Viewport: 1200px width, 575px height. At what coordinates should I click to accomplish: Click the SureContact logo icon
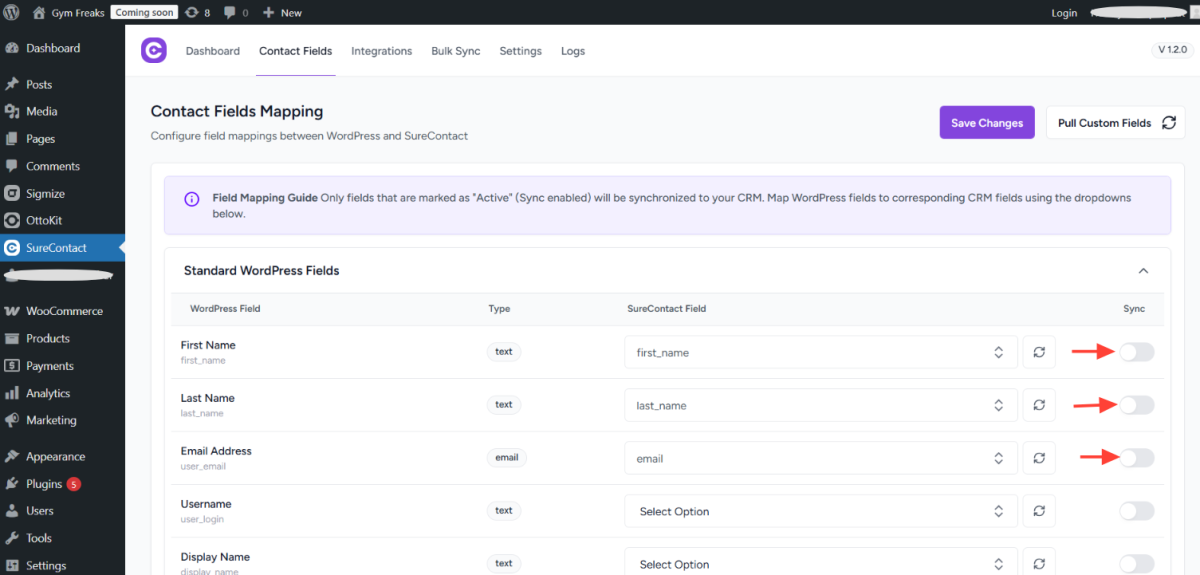click(153, 51)
